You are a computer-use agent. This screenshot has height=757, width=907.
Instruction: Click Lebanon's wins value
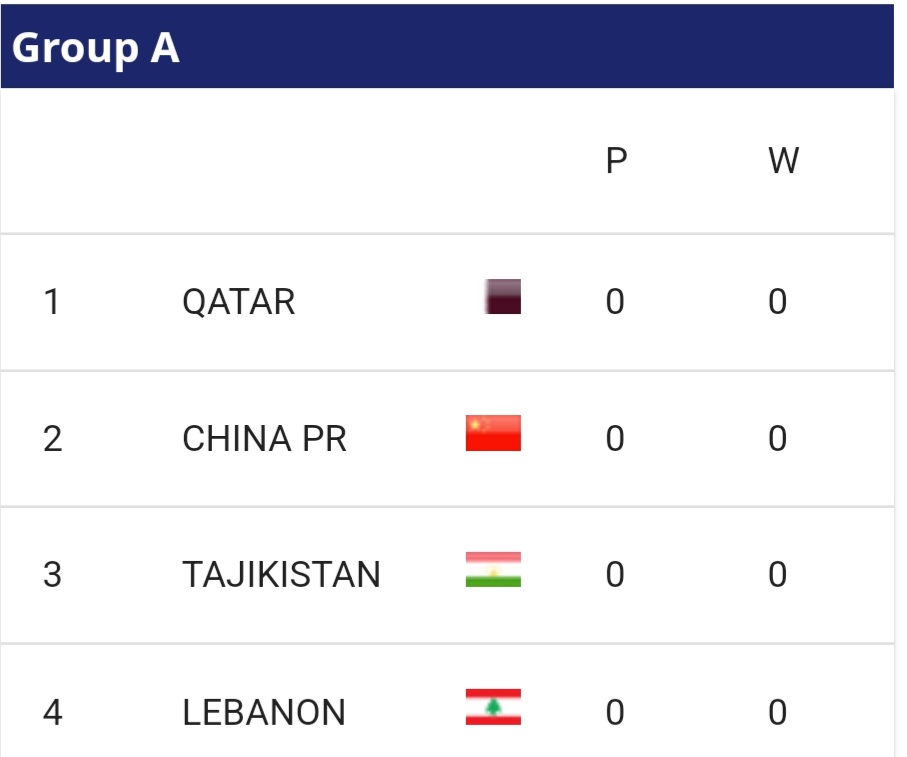tap(778, 712)
